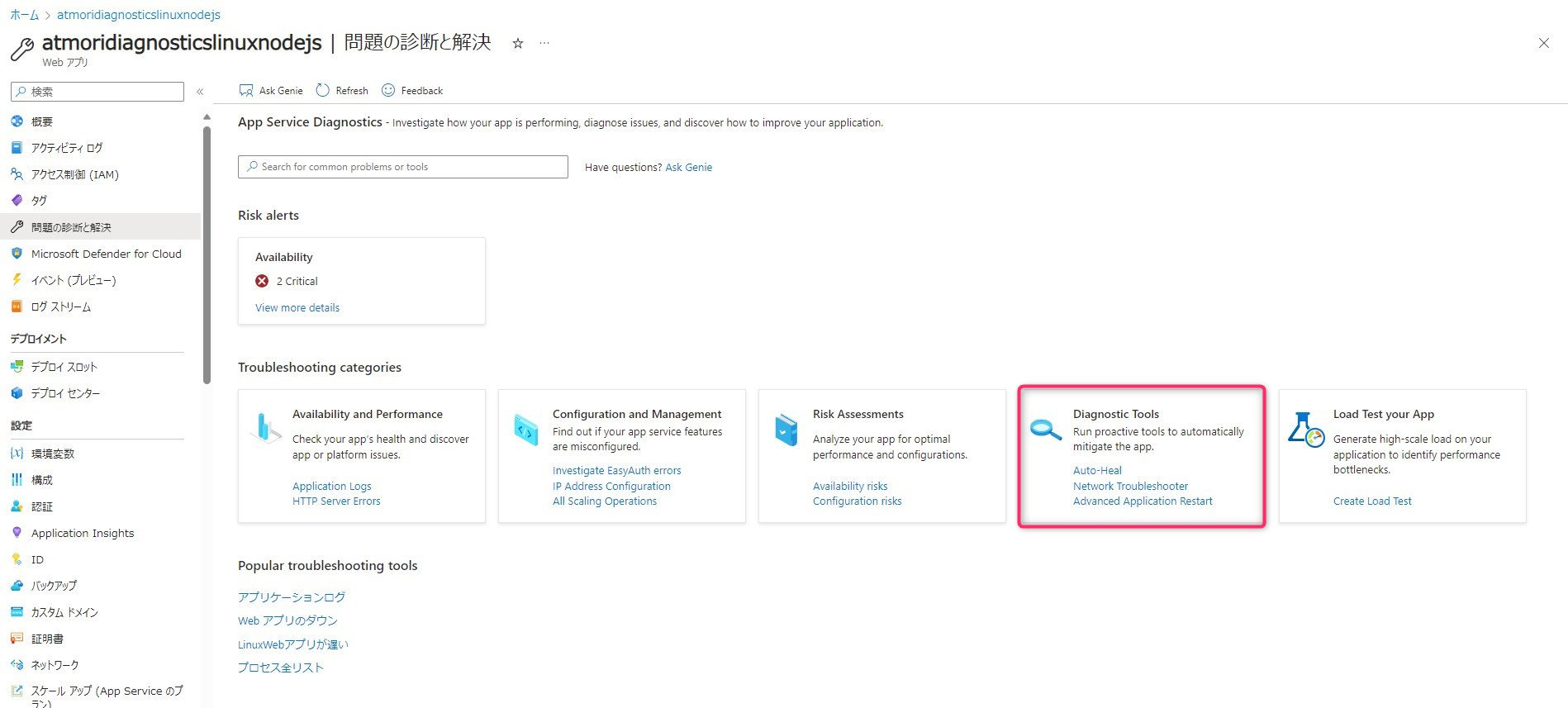
Task: Click the Risk Assessments book icon
Action: tap(786, 430)
